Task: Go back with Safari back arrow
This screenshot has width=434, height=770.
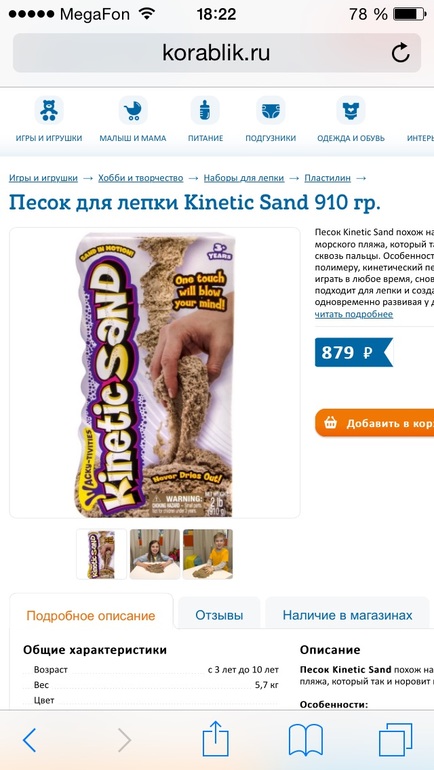Action: pos(29,740)
